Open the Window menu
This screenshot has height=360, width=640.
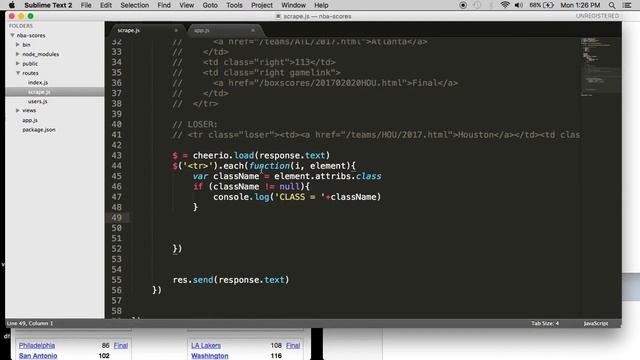pos(293,5)
